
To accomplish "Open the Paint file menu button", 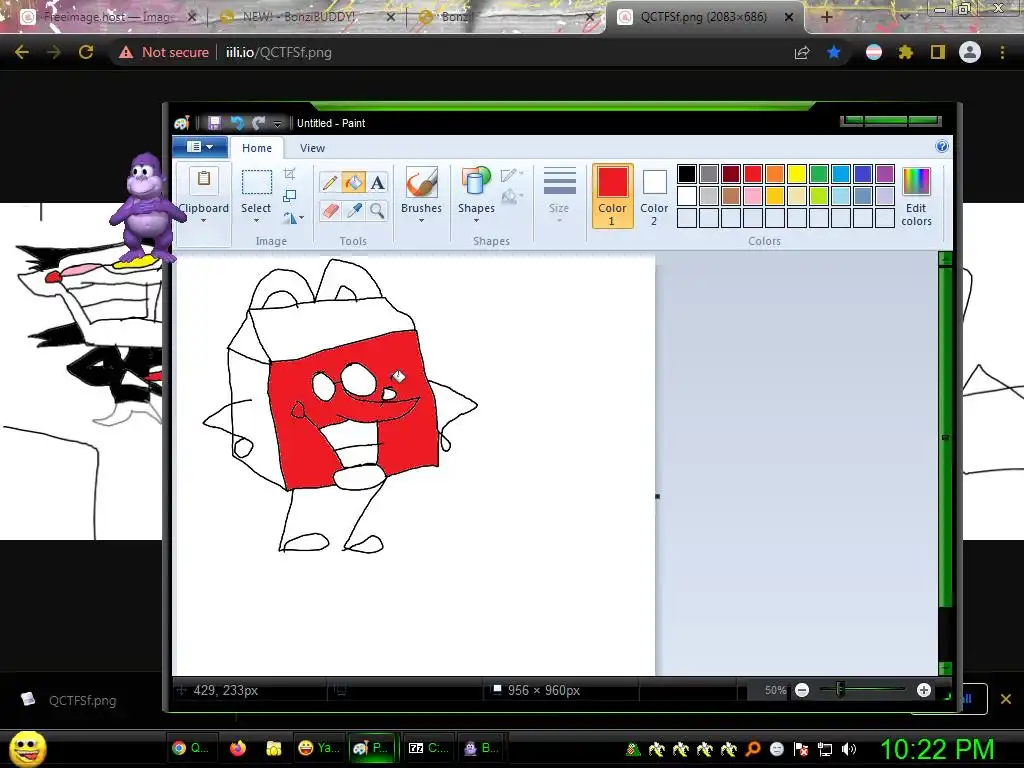I will [200, 147].
